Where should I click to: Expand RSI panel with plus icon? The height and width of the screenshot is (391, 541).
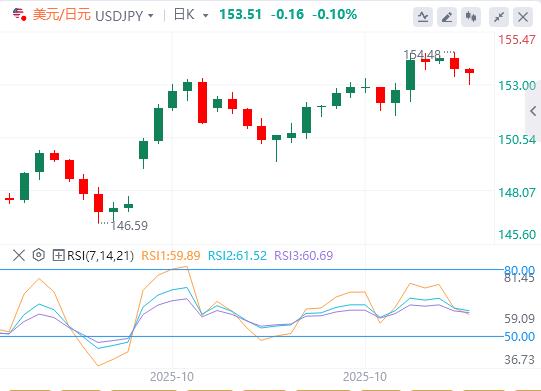coord(58,255)
